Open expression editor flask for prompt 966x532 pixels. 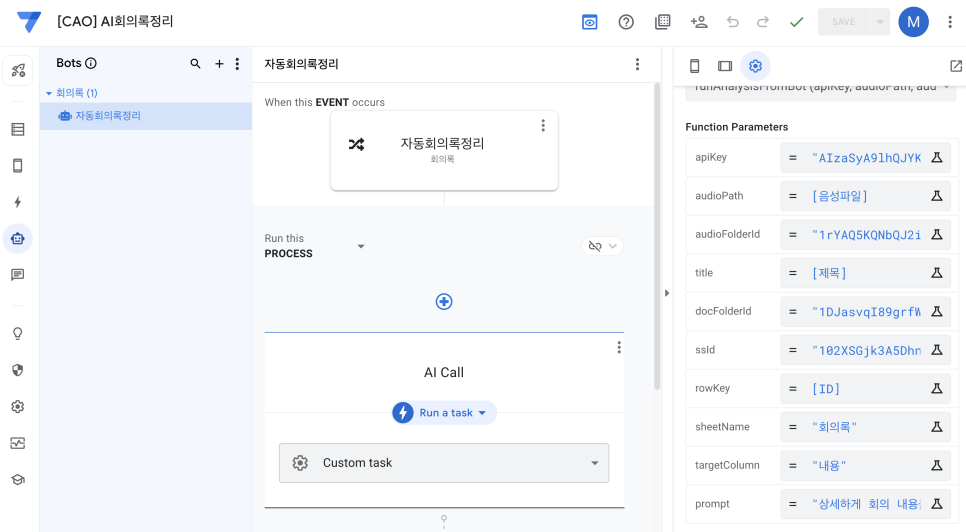point(936,504)
